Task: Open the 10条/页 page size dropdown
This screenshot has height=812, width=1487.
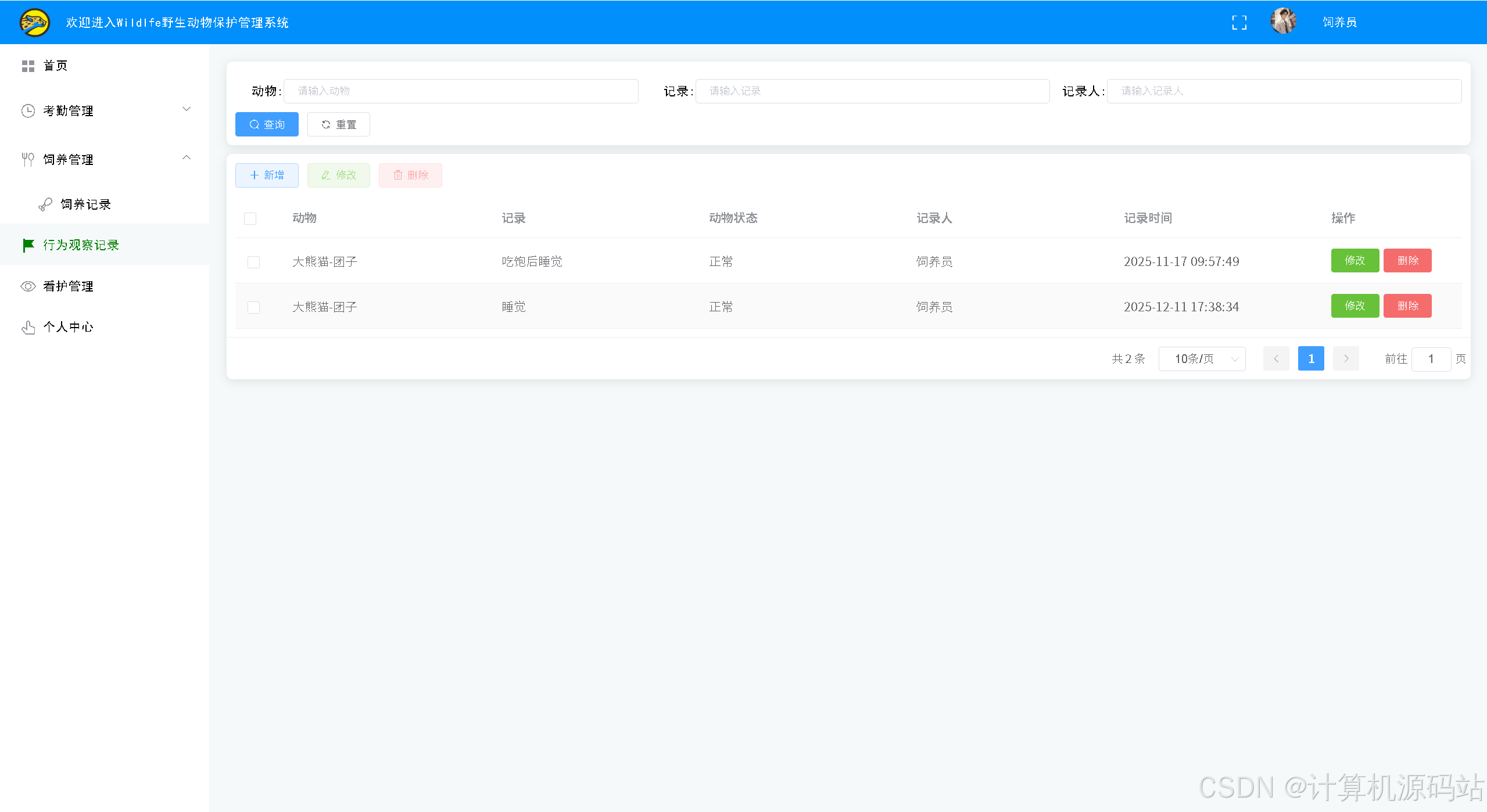Action: coord(1202,359)
